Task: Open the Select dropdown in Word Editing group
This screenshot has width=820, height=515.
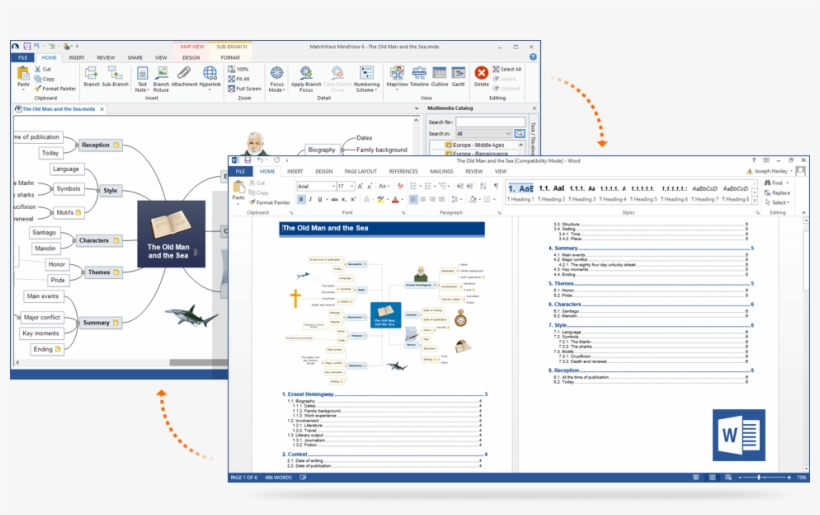Action: click(777, 202)
